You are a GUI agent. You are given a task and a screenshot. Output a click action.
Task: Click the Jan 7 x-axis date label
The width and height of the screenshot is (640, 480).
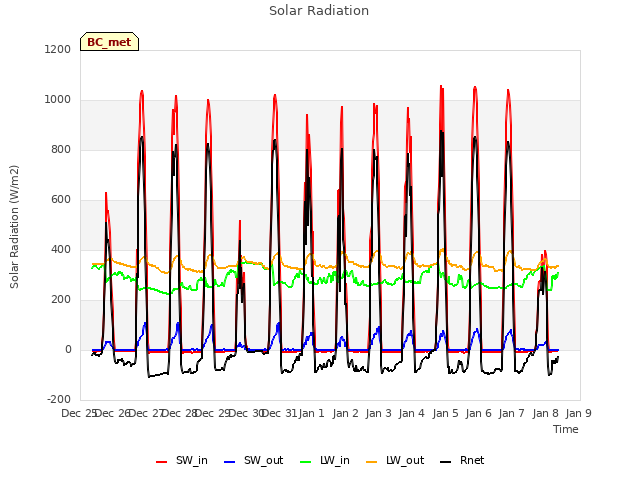coord(511,413)
